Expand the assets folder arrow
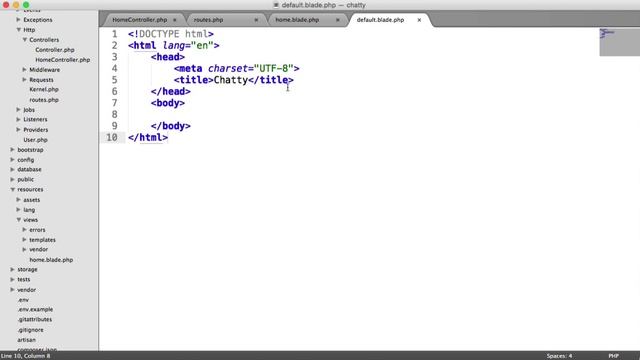Screen dimensions: 640x360 pyautogui.click(x=18, y=200)
